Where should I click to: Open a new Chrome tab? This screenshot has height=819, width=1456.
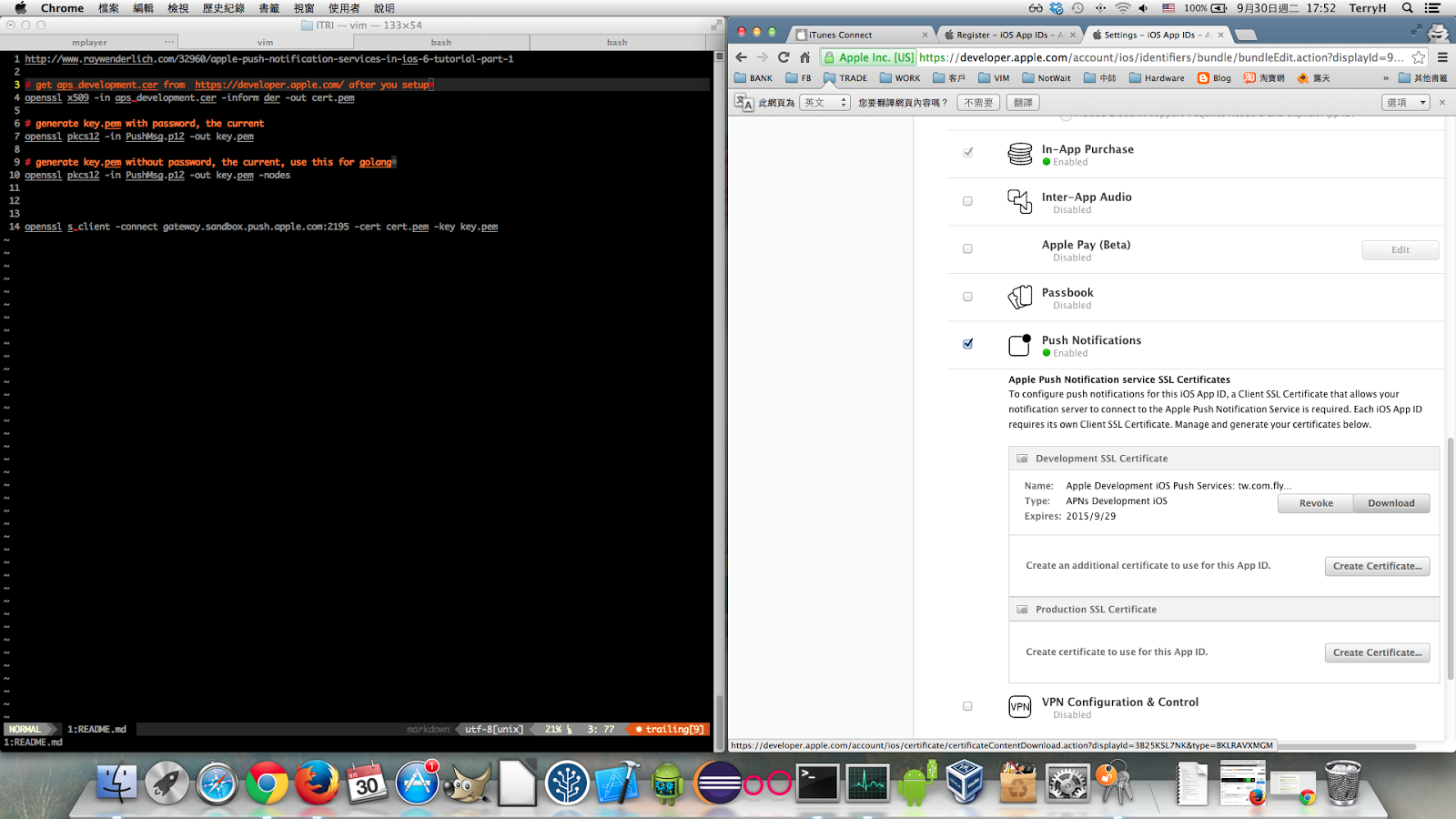[x=1245, y=35]
